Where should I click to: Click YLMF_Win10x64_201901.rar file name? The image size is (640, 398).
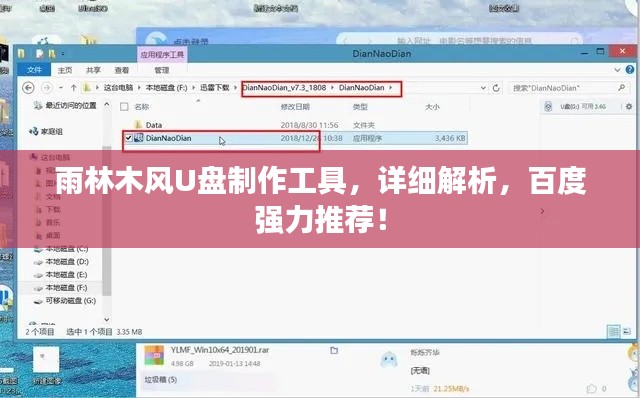point(220,350)
